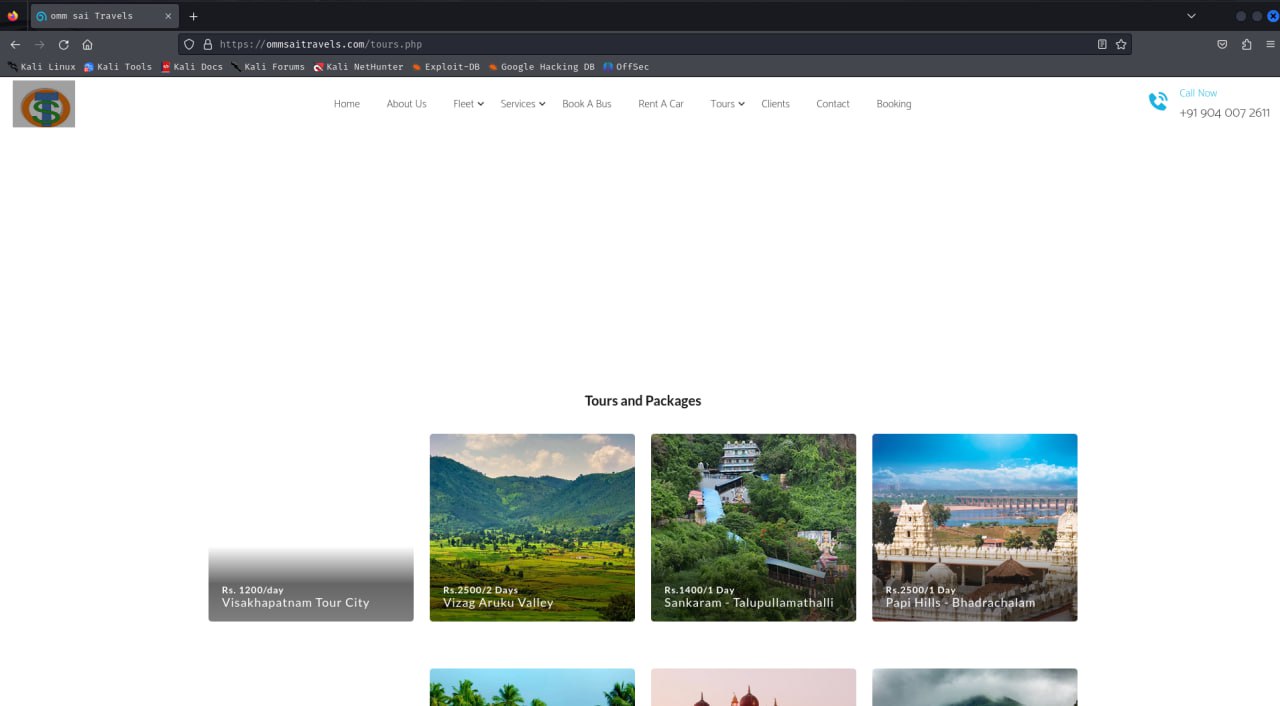Open the Vizag Aruku Valley tour card
The height and width of the screenshot is (706, 1280).
click(532, 528)
